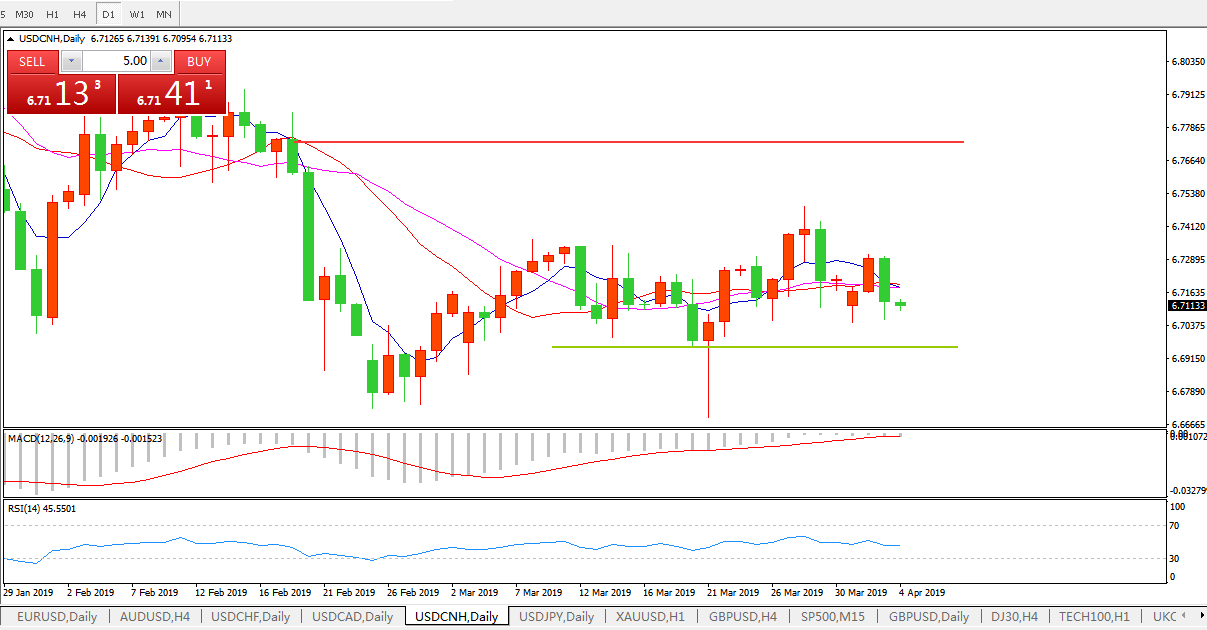Click the current price label 6.71133 on the price axis
The height and width of the screenshot is (630, 1207).
pos(1187,306)
